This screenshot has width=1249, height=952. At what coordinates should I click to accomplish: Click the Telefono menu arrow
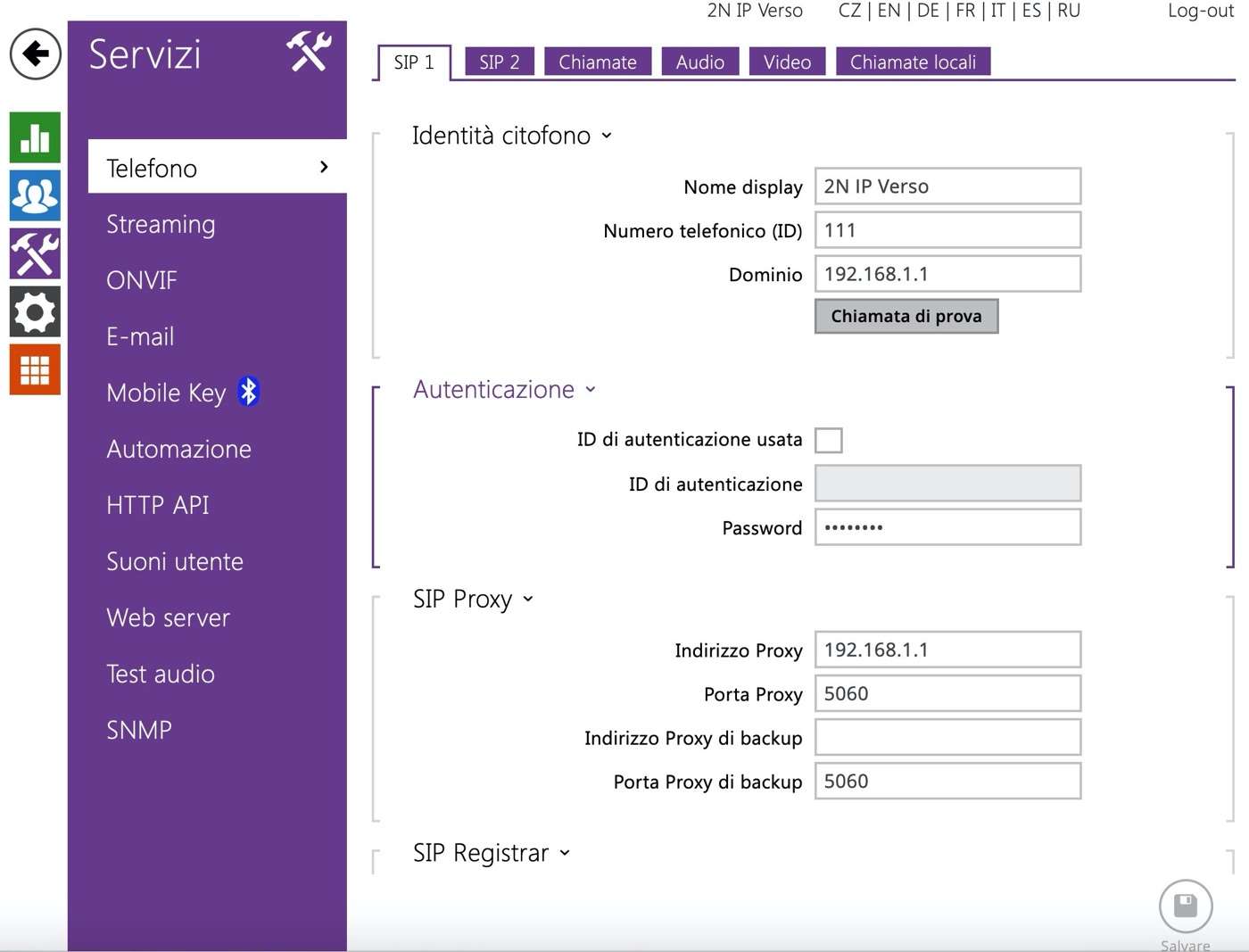tap(324, 167)
